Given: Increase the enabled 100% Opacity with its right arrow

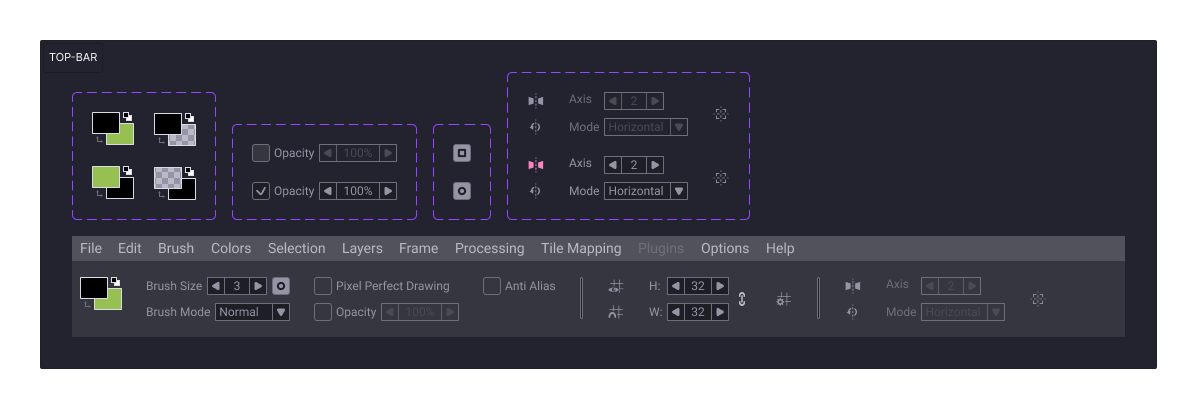Looking at the screenshot, I should coord(388,191).
